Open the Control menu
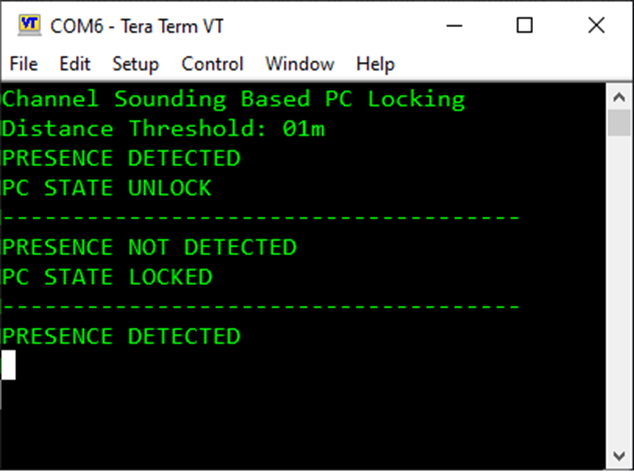The height and width of the screenshot is (472, 634). point(212,64)
